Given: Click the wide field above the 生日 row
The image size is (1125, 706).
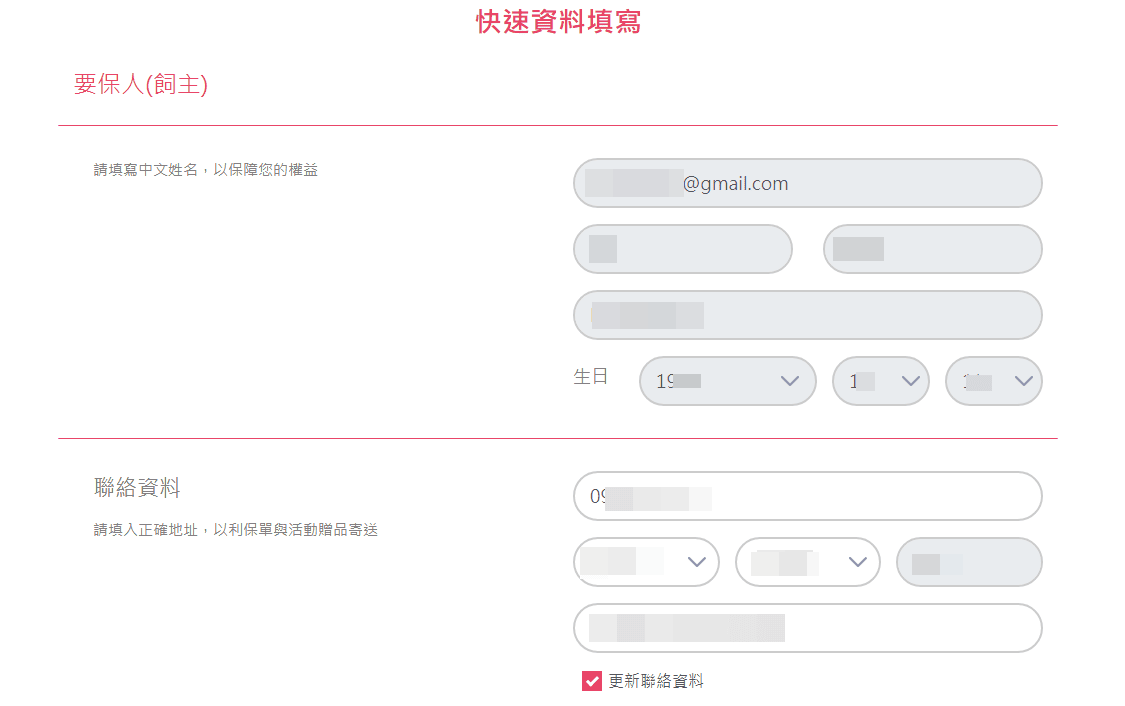Looking at the screenshot, I should point(807,315).
